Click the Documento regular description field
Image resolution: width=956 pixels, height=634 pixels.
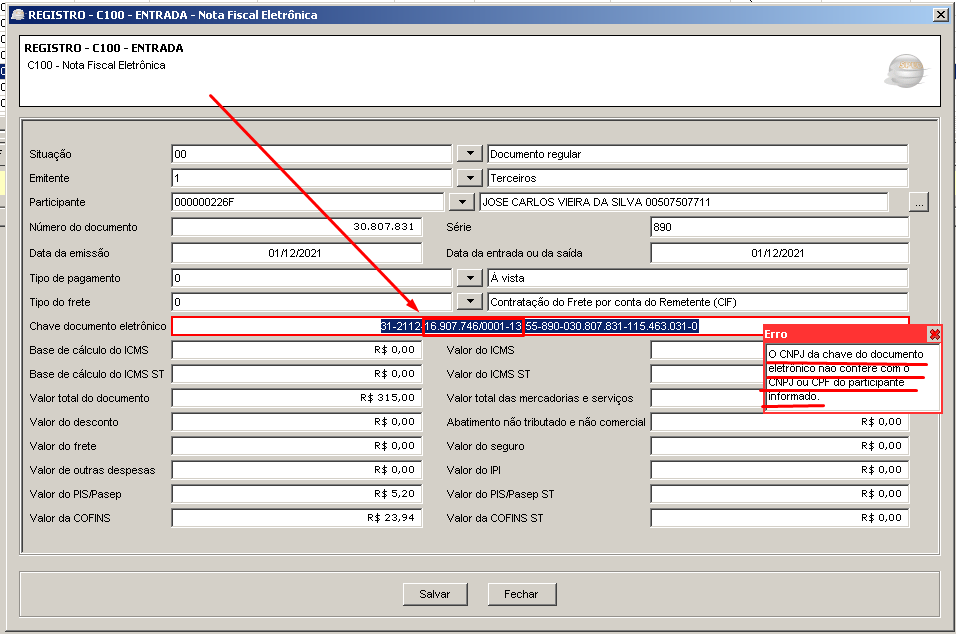click(697, 154)
